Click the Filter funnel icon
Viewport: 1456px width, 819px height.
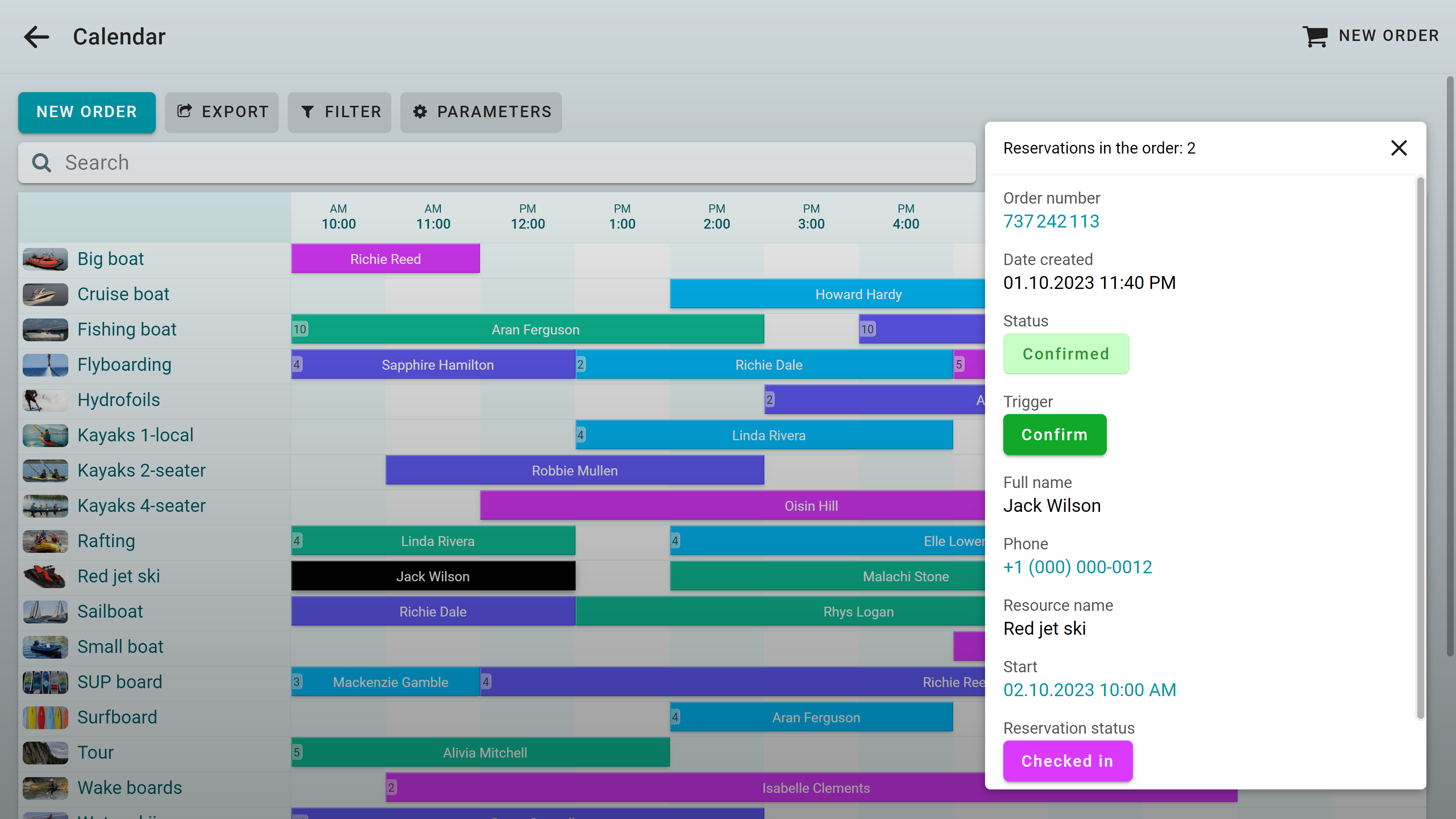[x=308, y=112]
